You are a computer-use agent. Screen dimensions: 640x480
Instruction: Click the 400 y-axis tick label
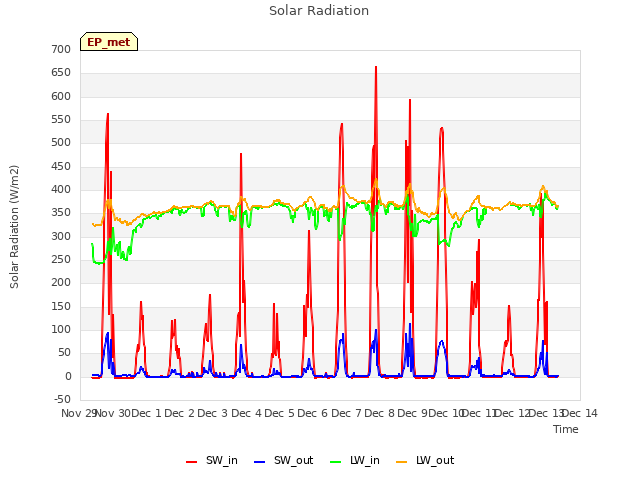(61, 189)
